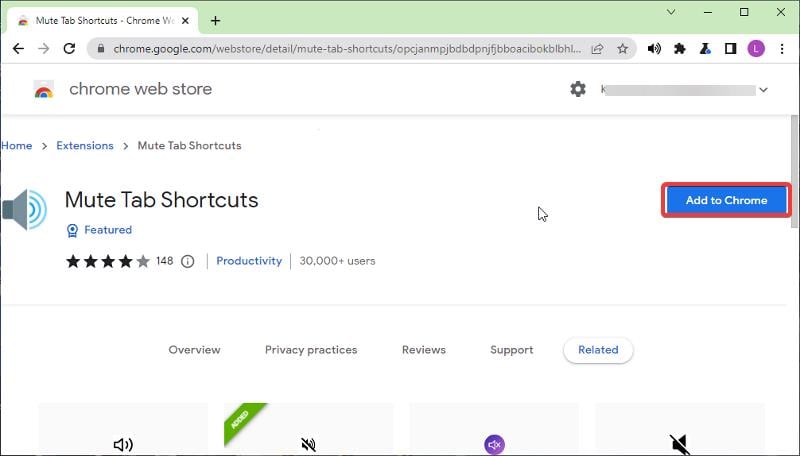Expand the account email dropdown arrow
Image resolution: width=800 pixels, height=456 pixels.
coord(763,90)
